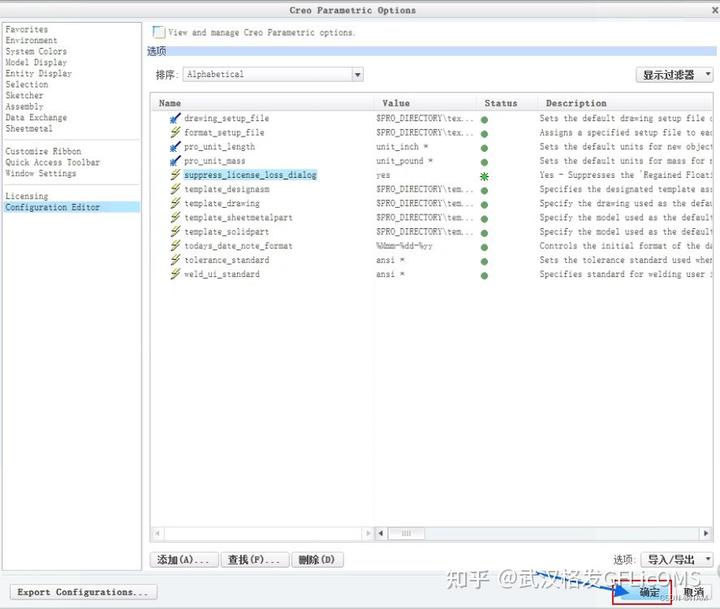720x609 pixels.
Task: Open Data Exchange category
Action: [x=36, y=118]
